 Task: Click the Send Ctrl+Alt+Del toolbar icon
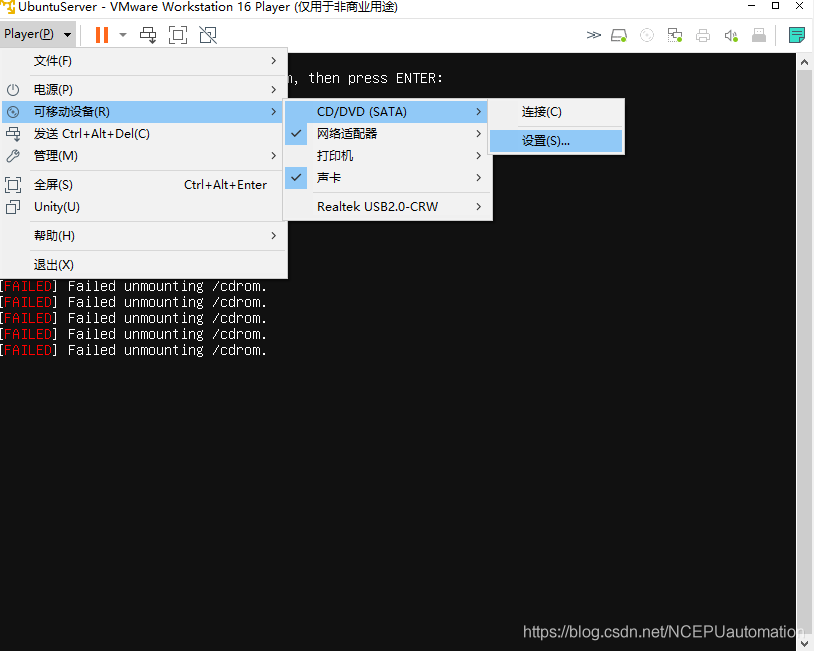[x=148, y=35]
